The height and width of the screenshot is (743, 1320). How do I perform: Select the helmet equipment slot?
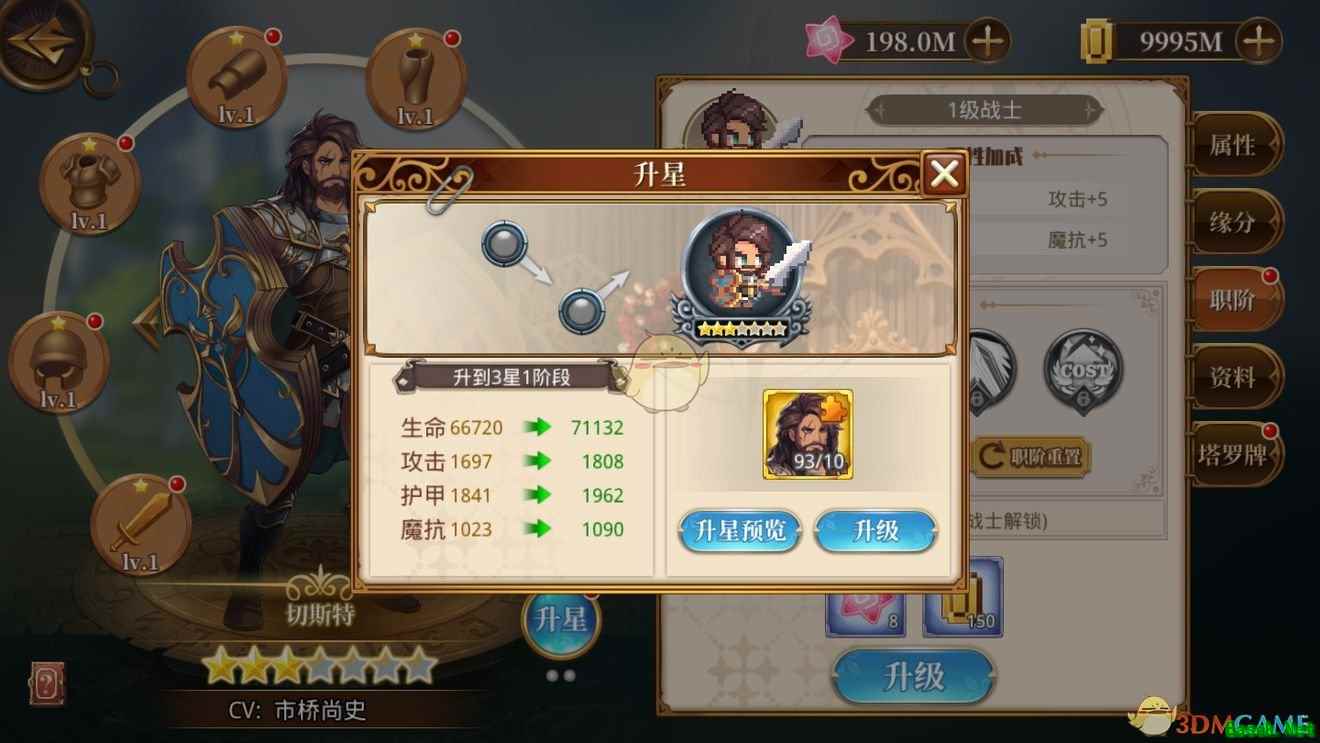click(x=58, y=362)
